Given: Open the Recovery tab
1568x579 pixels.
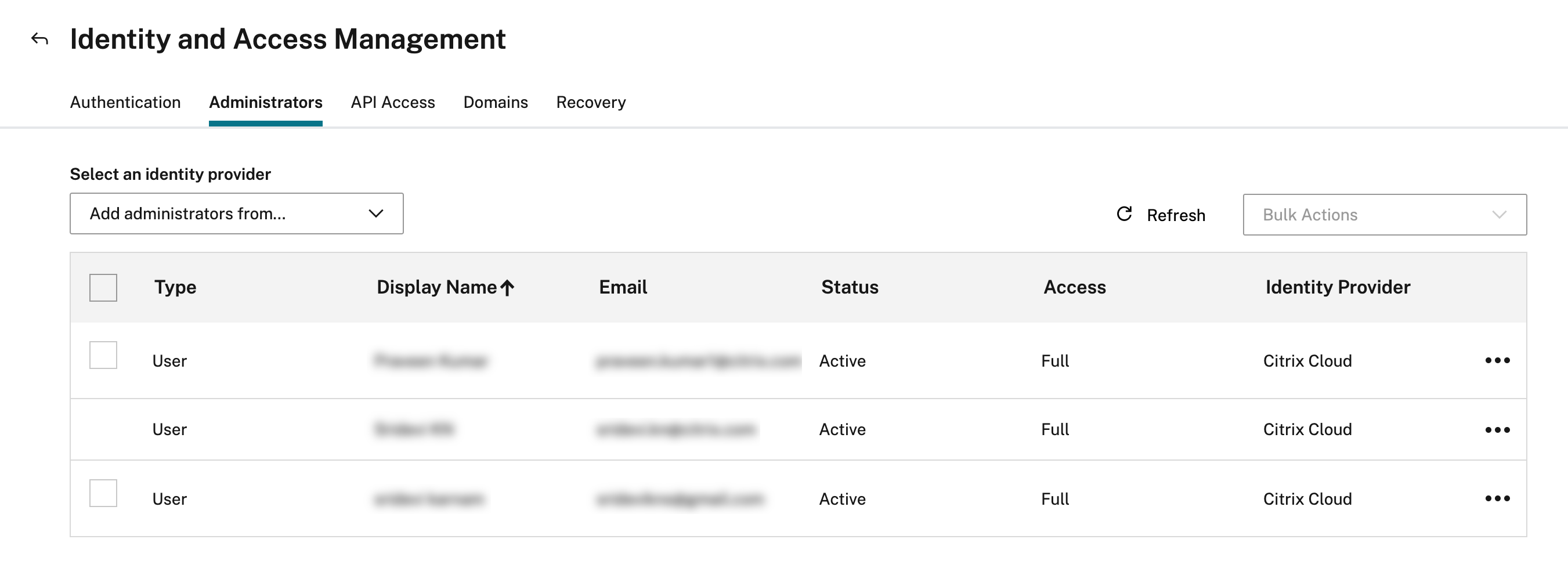Looking at the screenshot, I should tap(590, 102).
